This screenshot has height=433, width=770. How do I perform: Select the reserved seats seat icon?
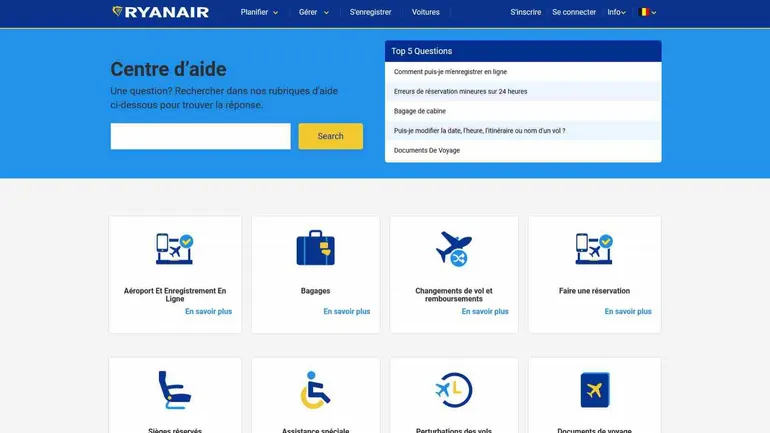[x=175, y=390]
